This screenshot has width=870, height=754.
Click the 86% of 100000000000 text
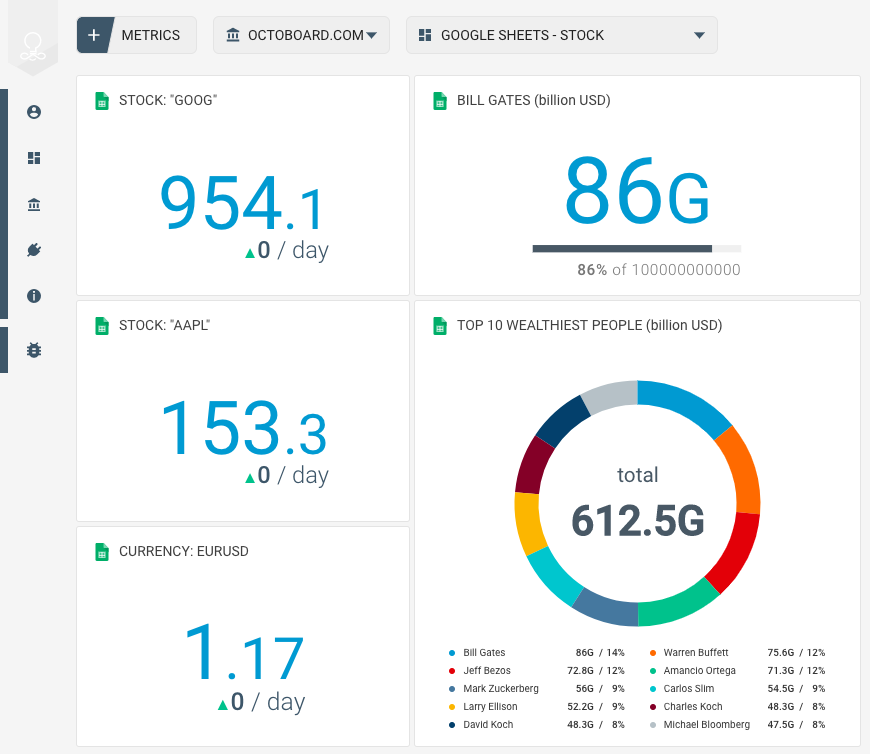point(659,270)
